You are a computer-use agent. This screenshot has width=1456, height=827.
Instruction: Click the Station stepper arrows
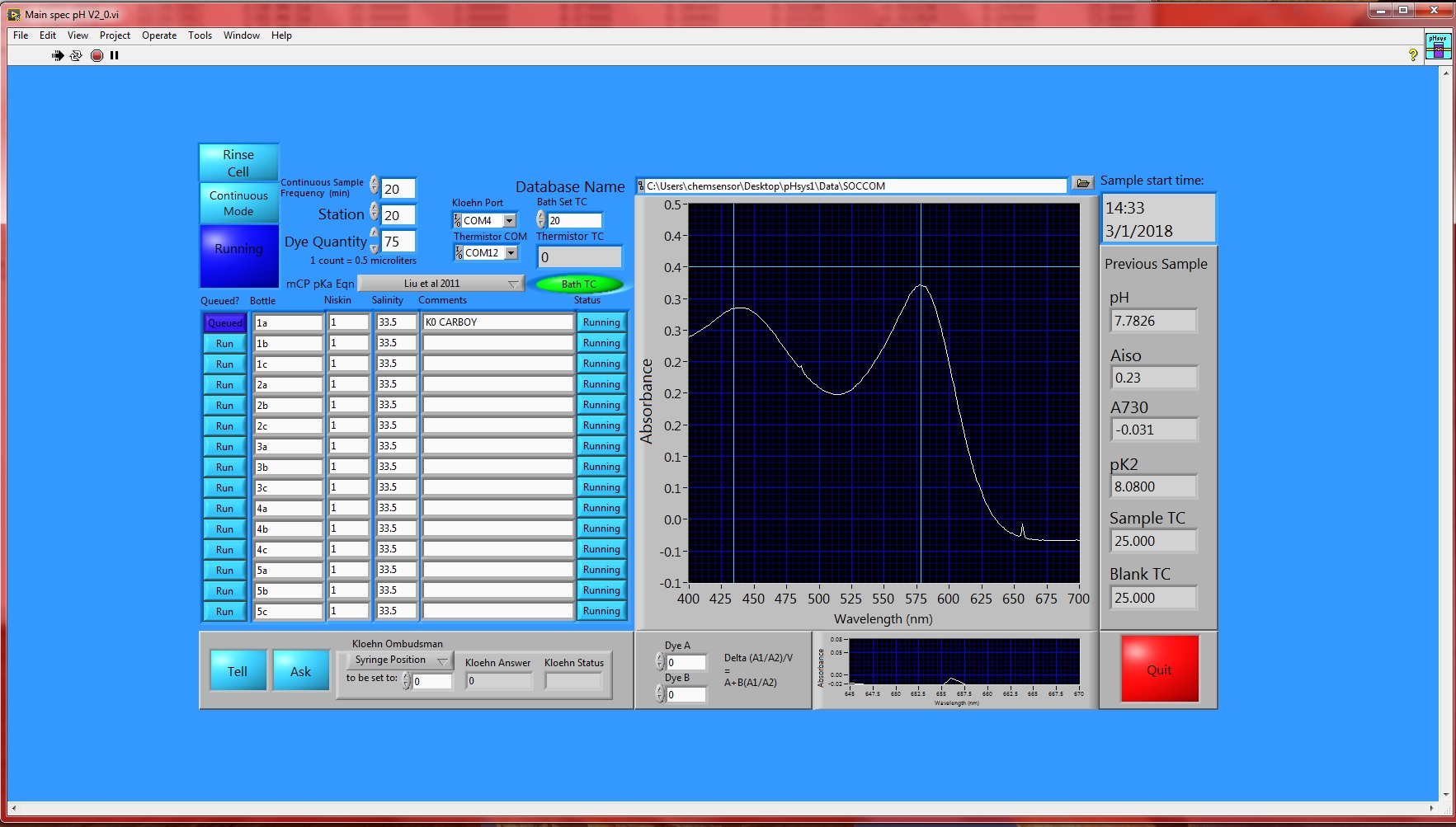(375, 212)
